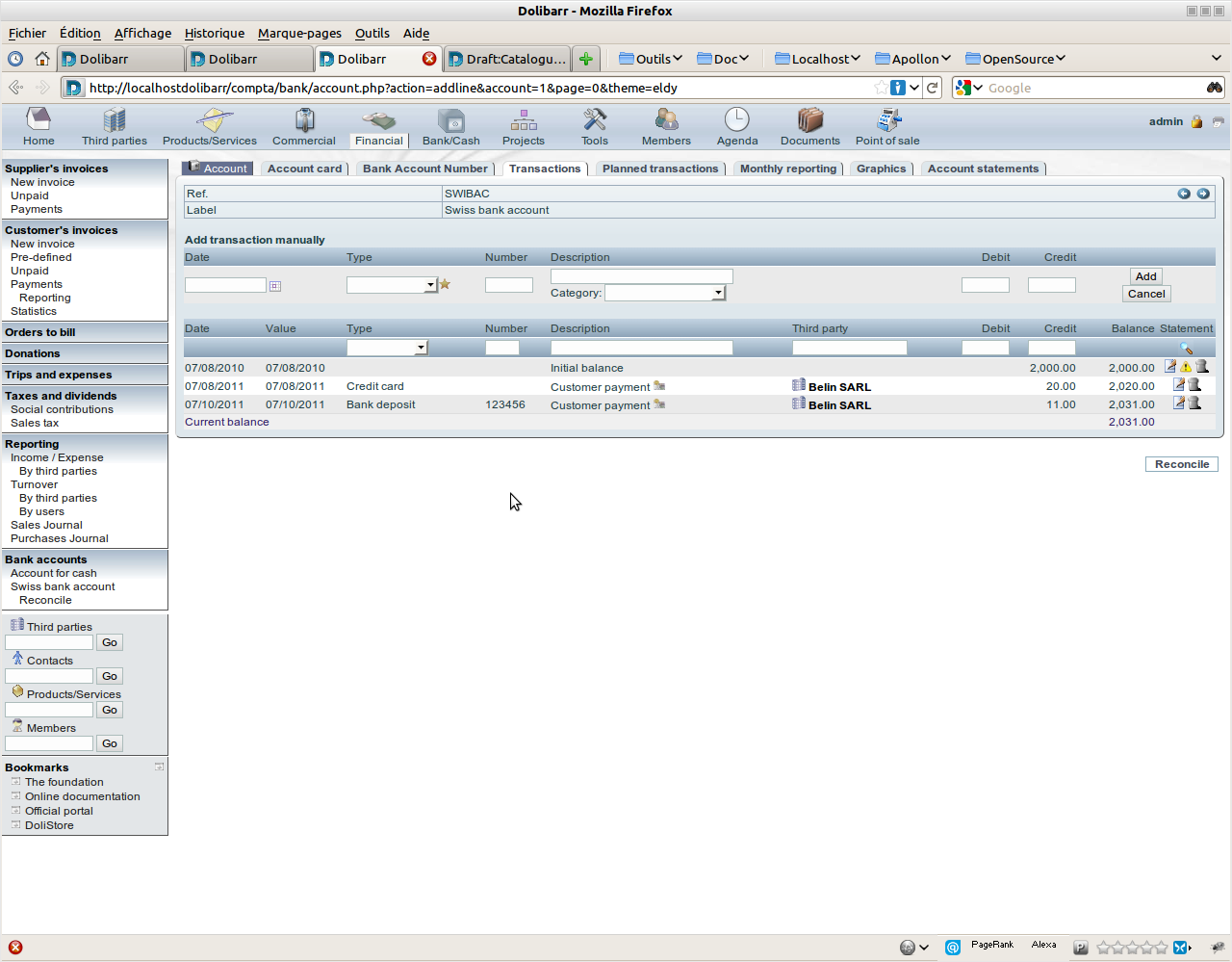Click the Reconcile button
The height and width of the screenshot is (962, 1232).
(x=1182, y=464)
